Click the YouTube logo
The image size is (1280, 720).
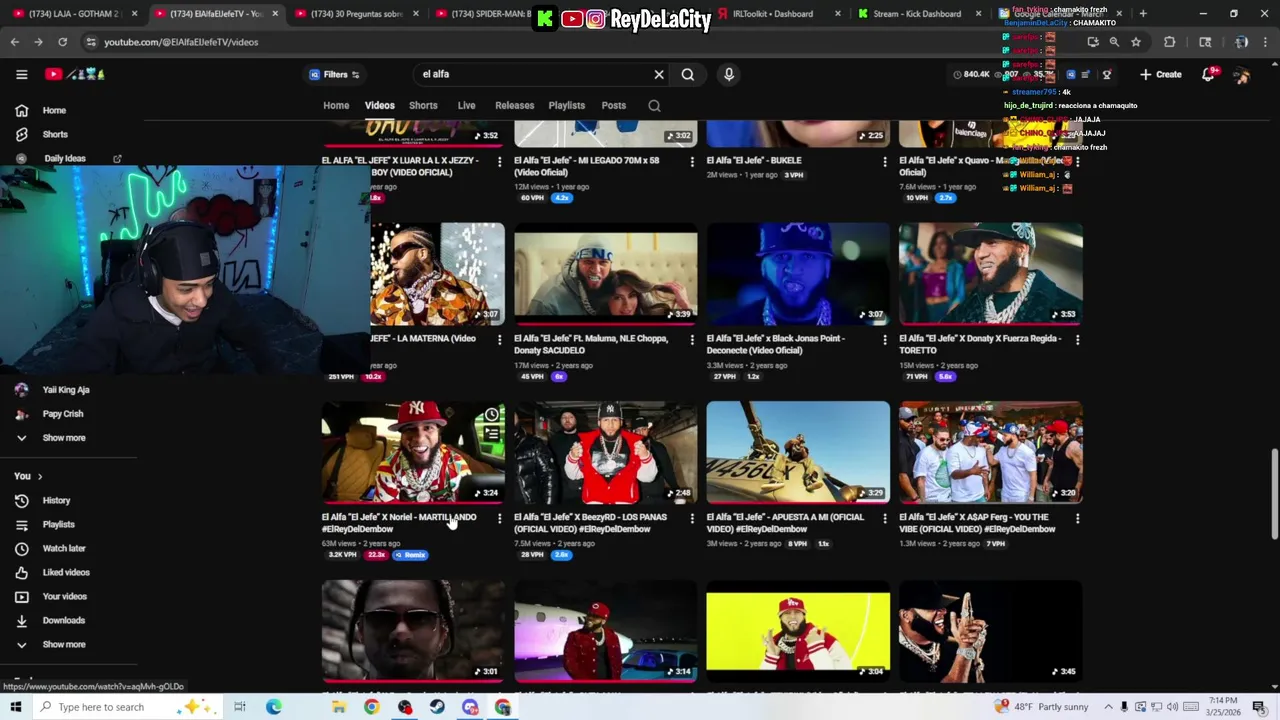(x=75, y=74)
